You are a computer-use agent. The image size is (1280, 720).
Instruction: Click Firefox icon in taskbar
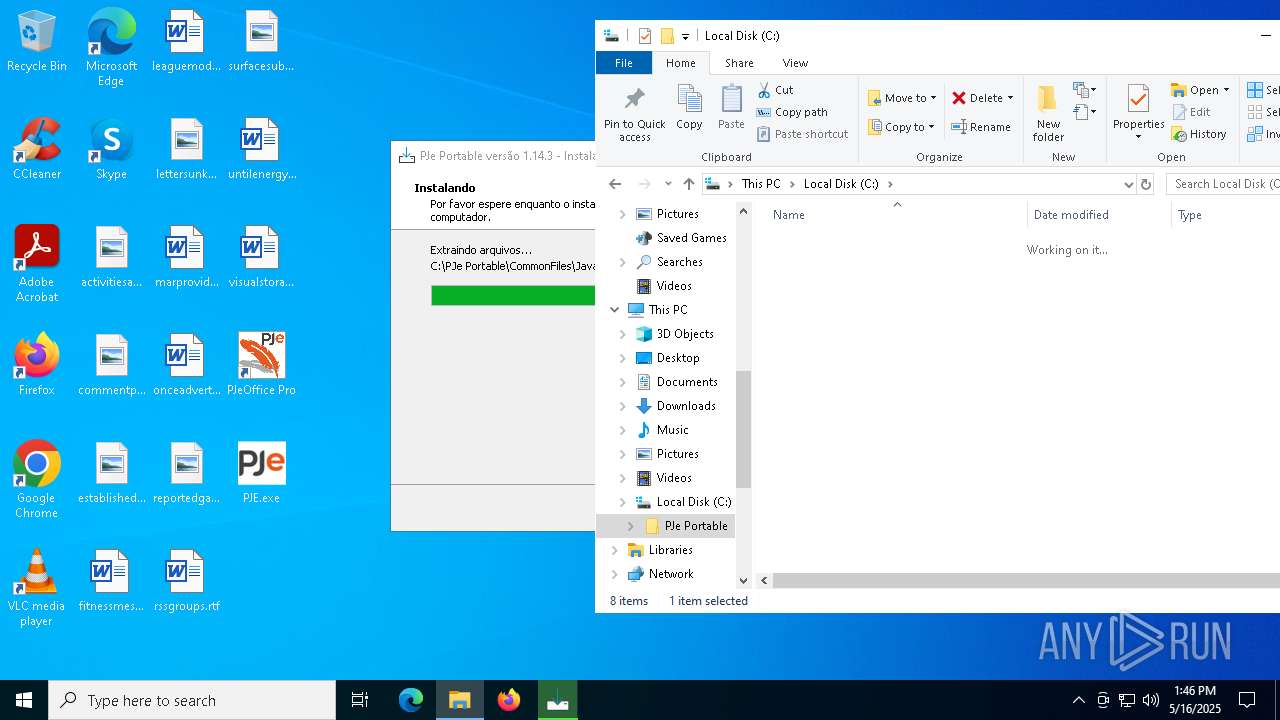(509, 700)
